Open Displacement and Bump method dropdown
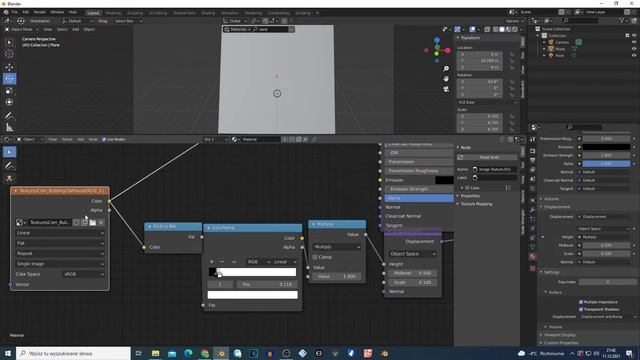The width and height of the screenshot is (640, 360). 608,317
